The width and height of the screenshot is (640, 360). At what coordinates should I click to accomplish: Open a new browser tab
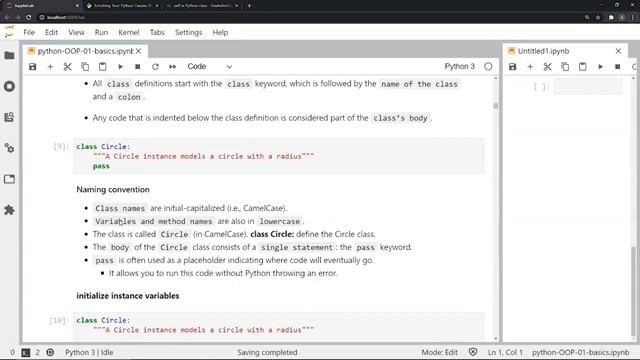249,6
